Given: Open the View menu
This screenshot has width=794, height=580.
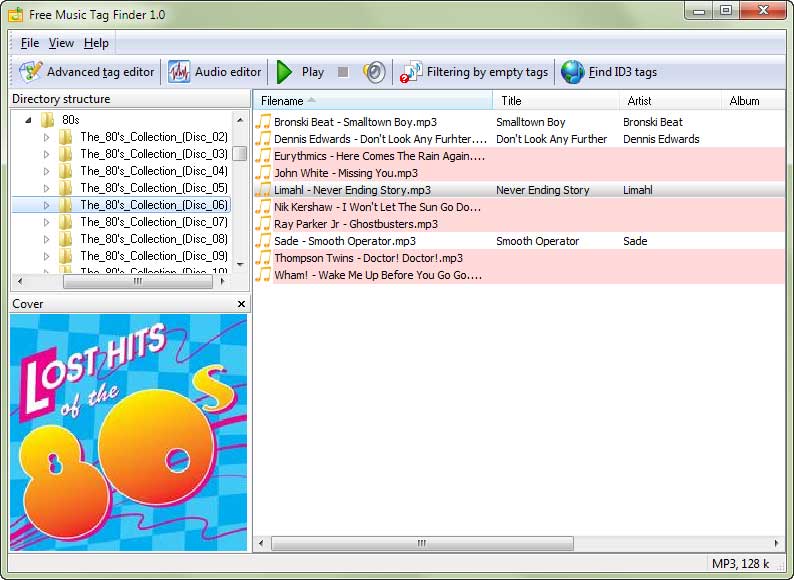Looking at the screenshot, I should click(61, 43).
